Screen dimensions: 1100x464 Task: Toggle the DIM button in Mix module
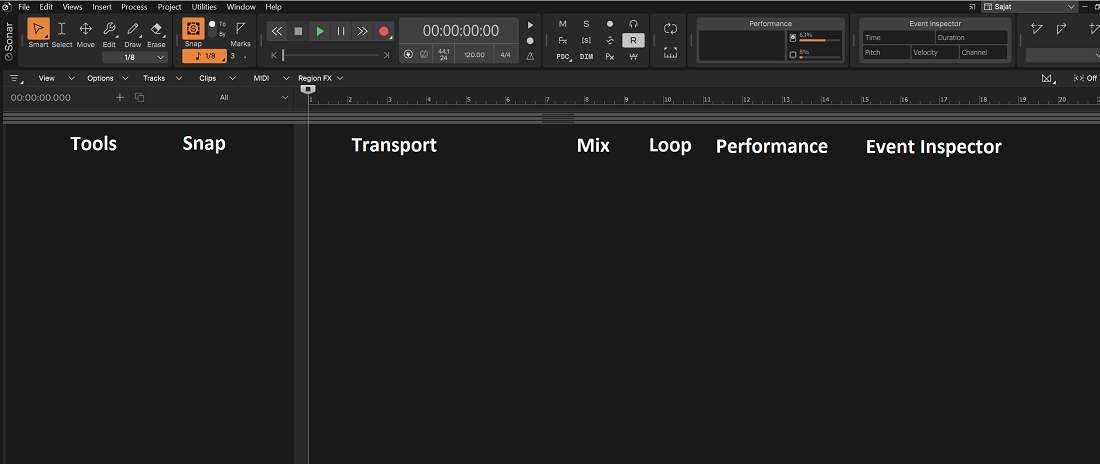tap(586, 57)
